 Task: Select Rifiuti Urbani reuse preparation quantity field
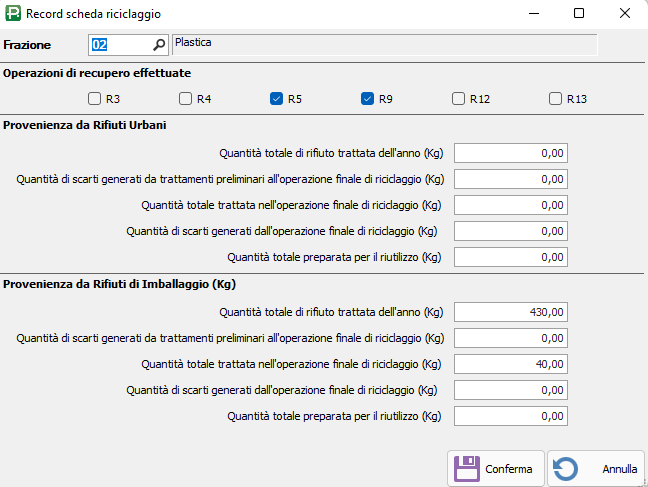click(x=513, y=257)
